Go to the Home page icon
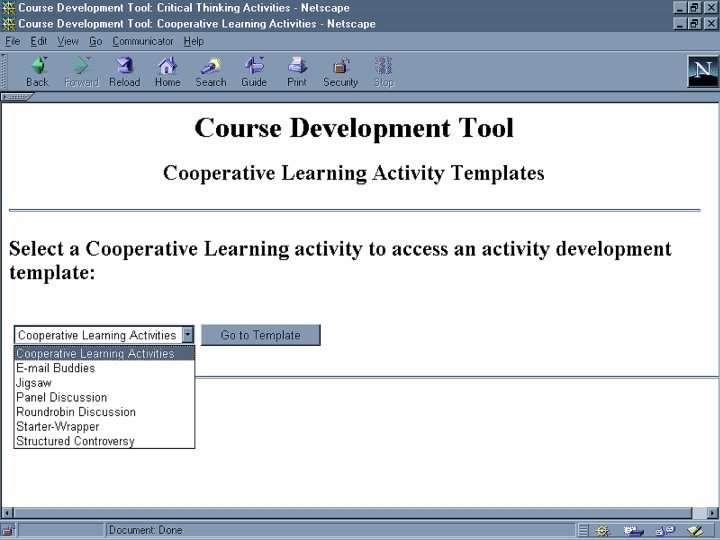 tap(168, 72)
